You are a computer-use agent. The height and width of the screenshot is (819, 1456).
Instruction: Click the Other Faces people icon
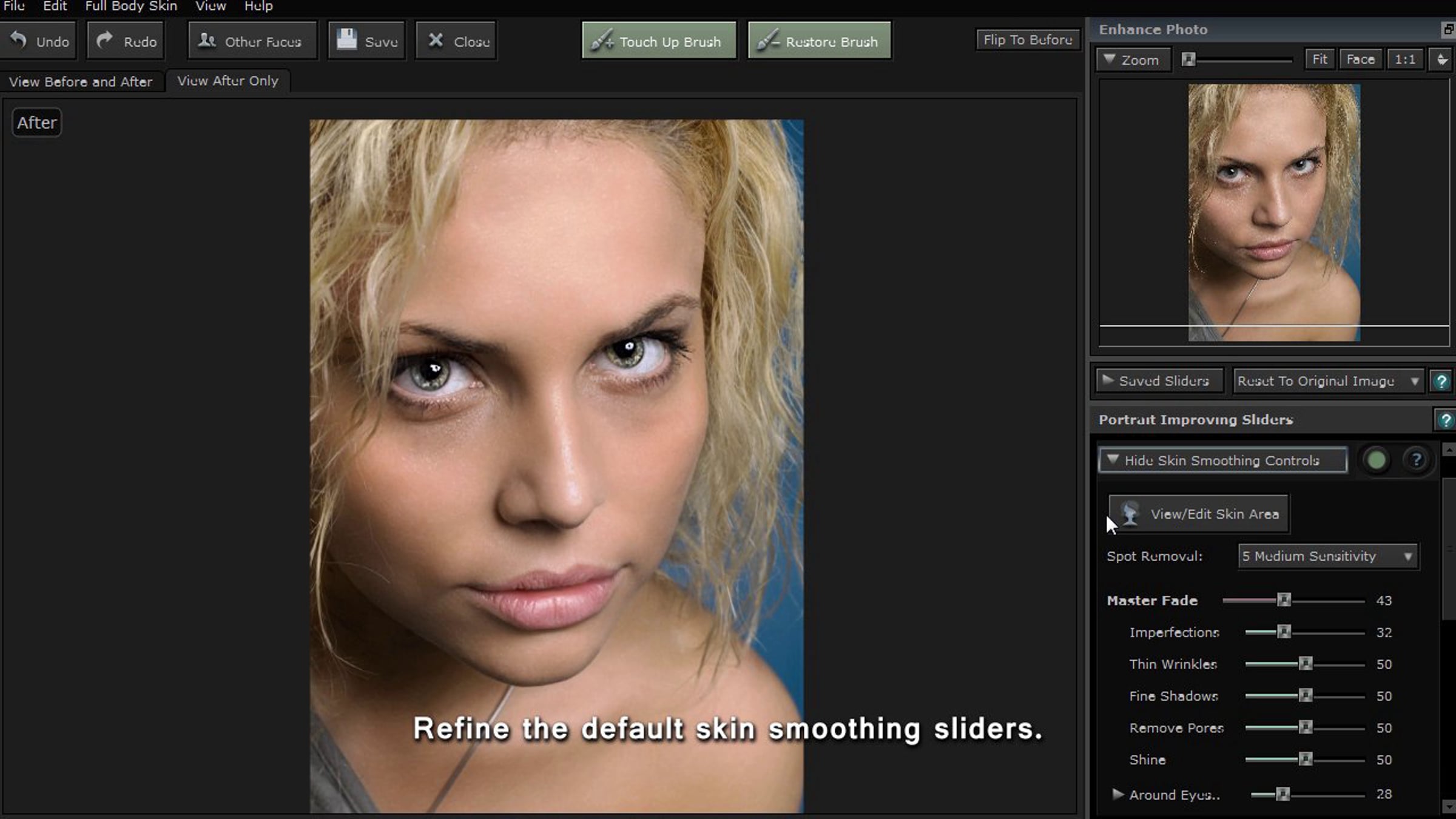[x=207, y=40]
